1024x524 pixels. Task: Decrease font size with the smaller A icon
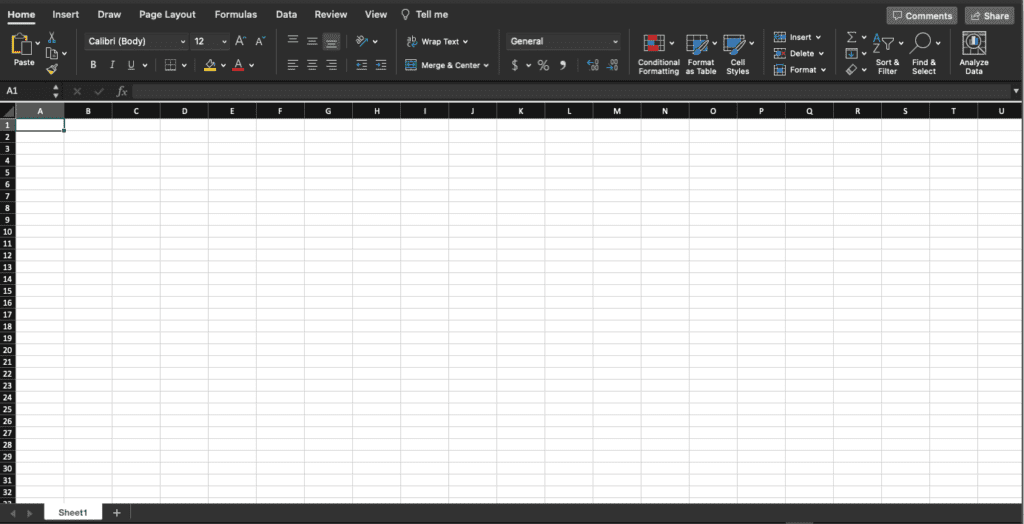(x=260, y=41)
